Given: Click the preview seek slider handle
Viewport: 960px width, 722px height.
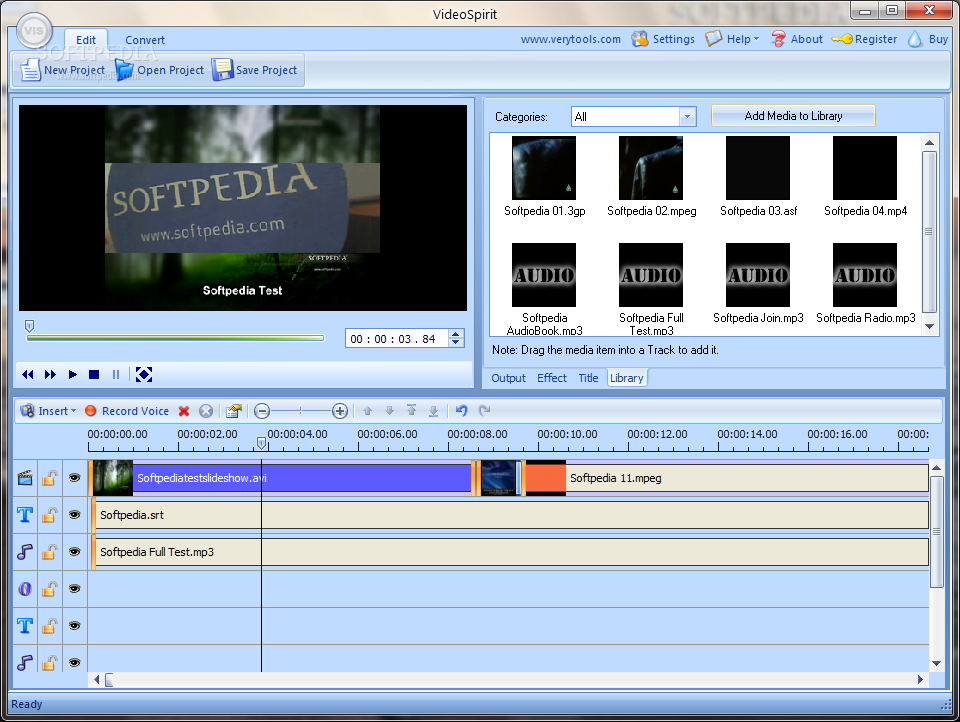Looking at the screenshot, I should point(29,326).
